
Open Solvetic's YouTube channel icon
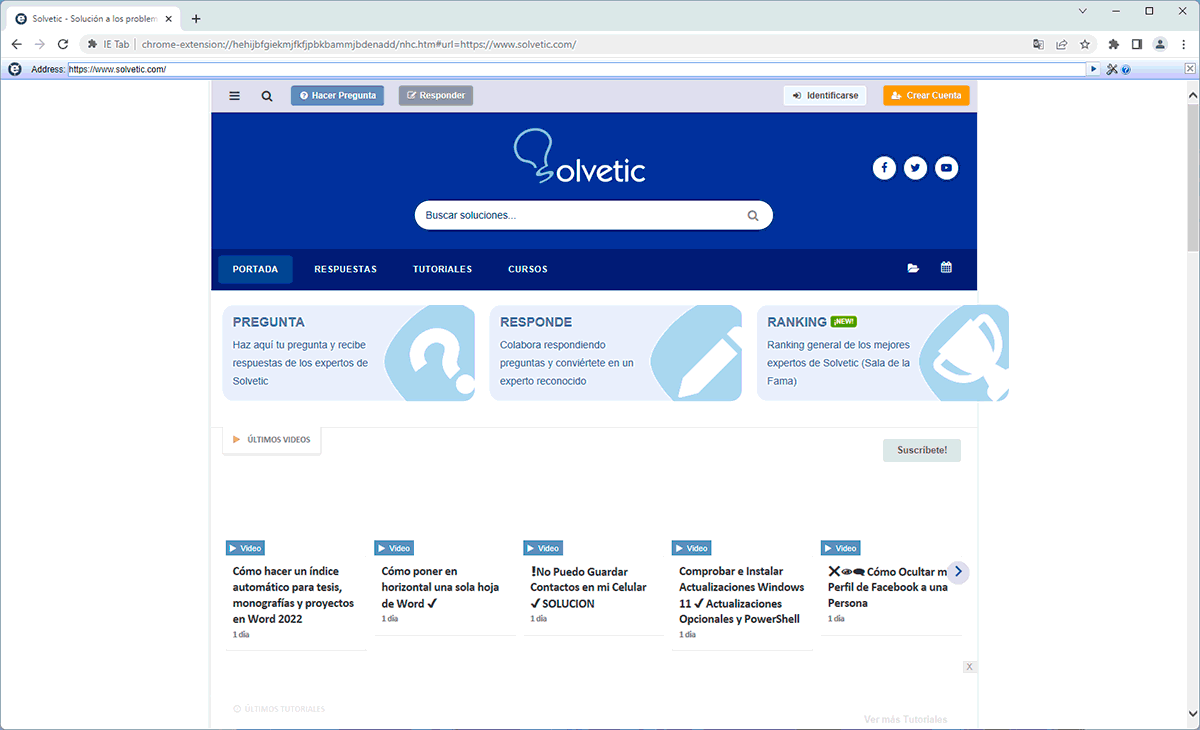coord(946,168)
